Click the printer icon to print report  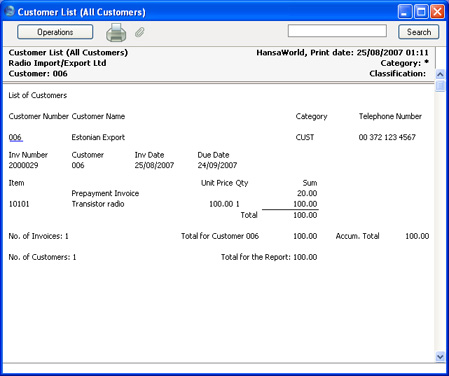(116, 33)
